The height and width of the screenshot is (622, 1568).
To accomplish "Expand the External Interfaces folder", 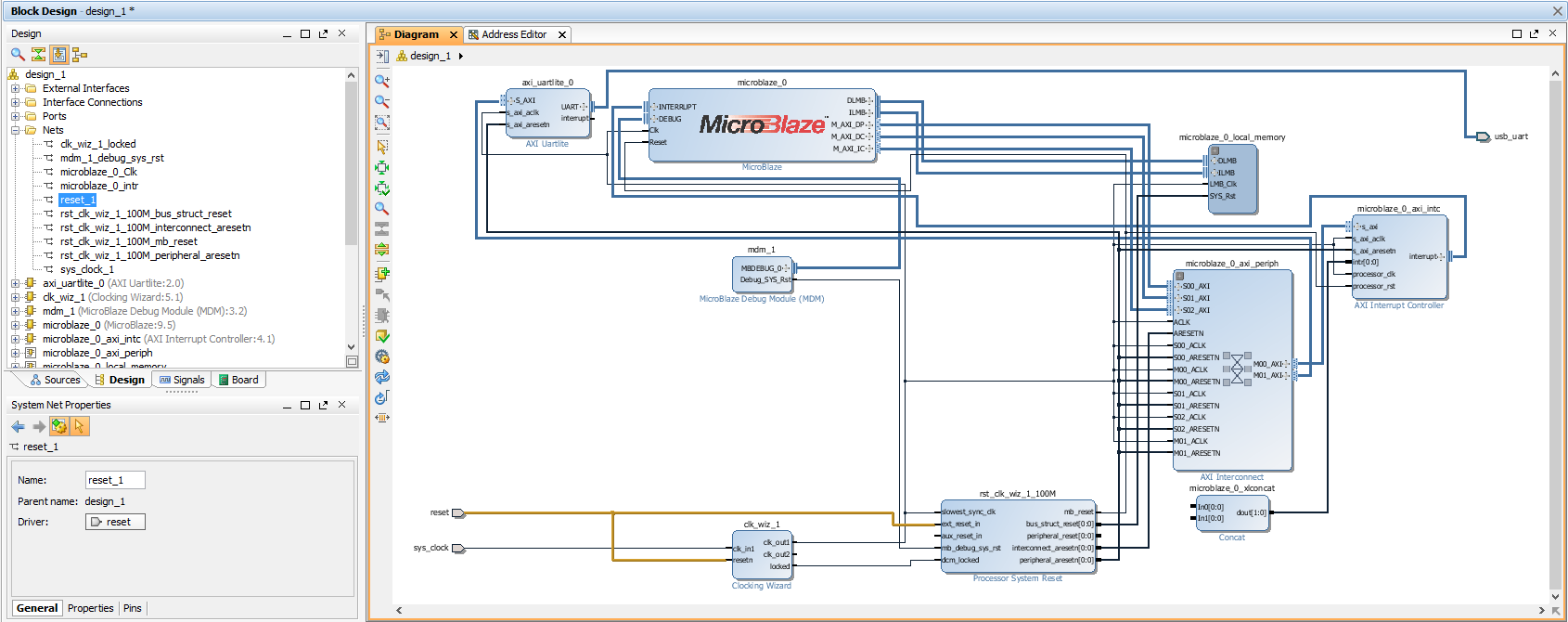I will click(15, 88).
